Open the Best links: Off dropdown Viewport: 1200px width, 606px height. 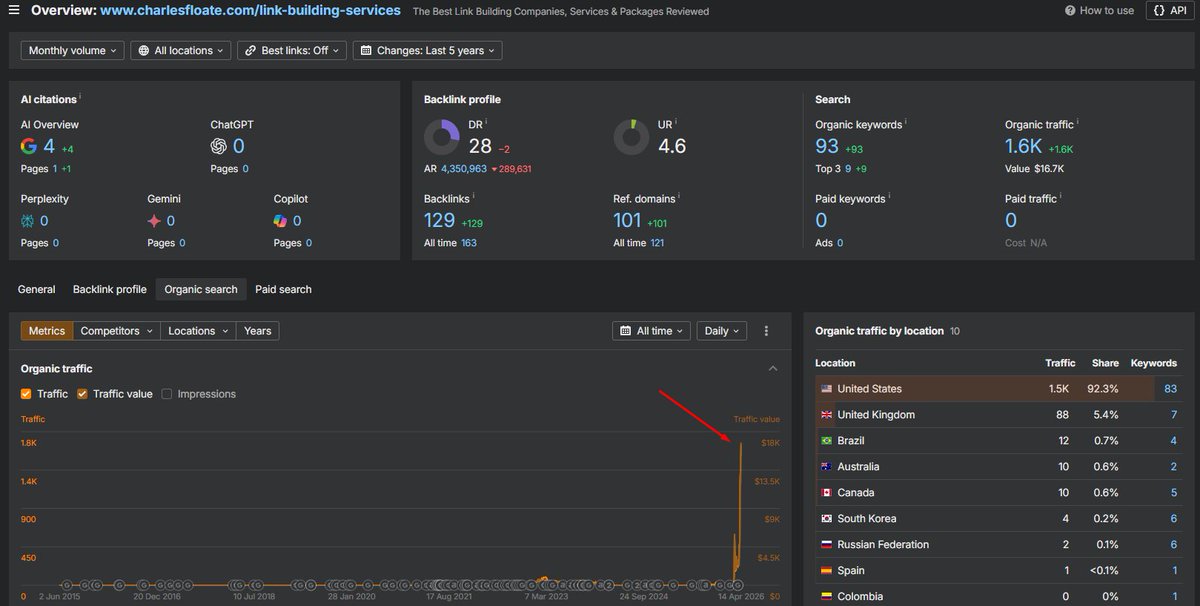coord(292,50)
